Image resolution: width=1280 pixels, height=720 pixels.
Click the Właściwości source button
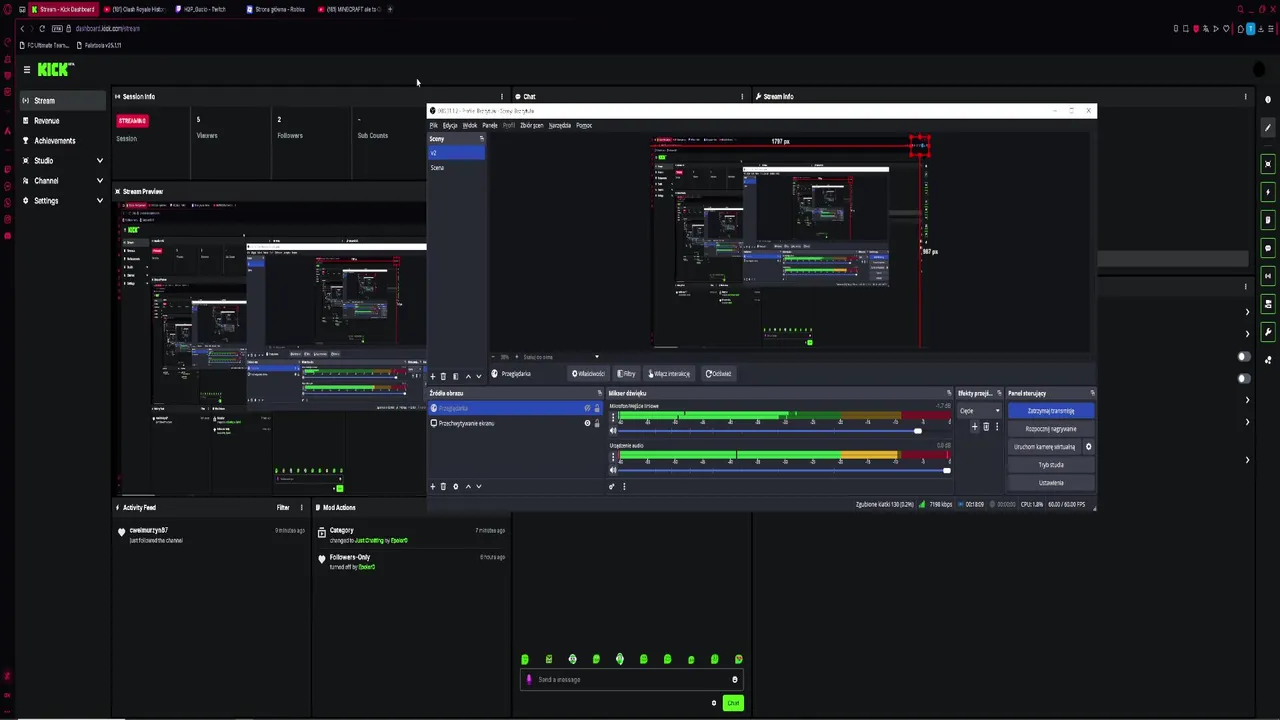tap(588, 374)
